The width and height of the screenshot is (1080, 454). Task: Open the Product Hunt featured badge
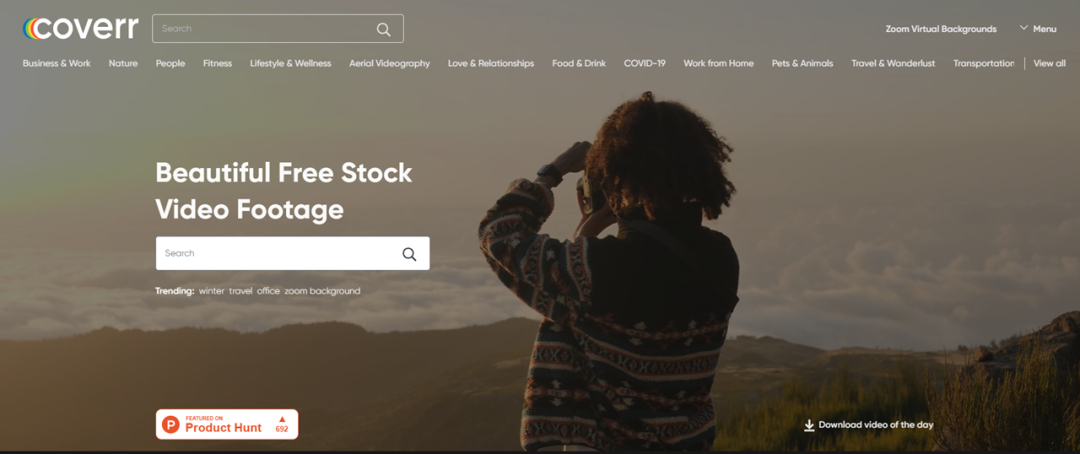click(227, 424)
